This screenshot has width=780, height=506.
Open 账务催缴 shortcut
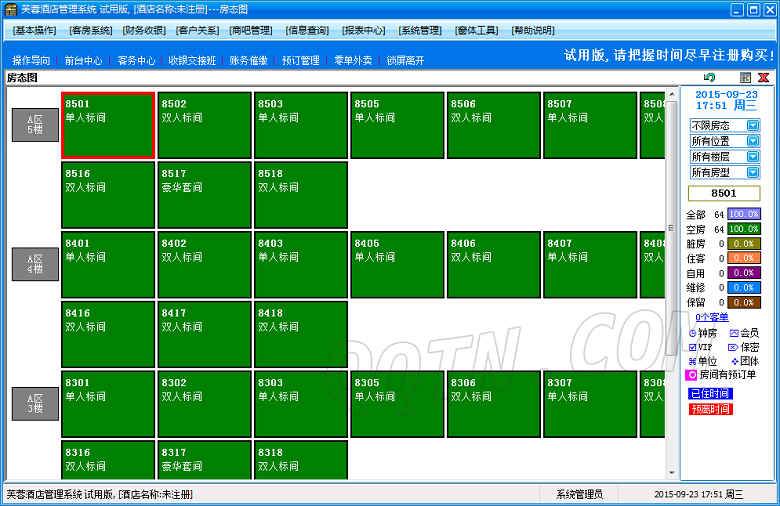249,61
